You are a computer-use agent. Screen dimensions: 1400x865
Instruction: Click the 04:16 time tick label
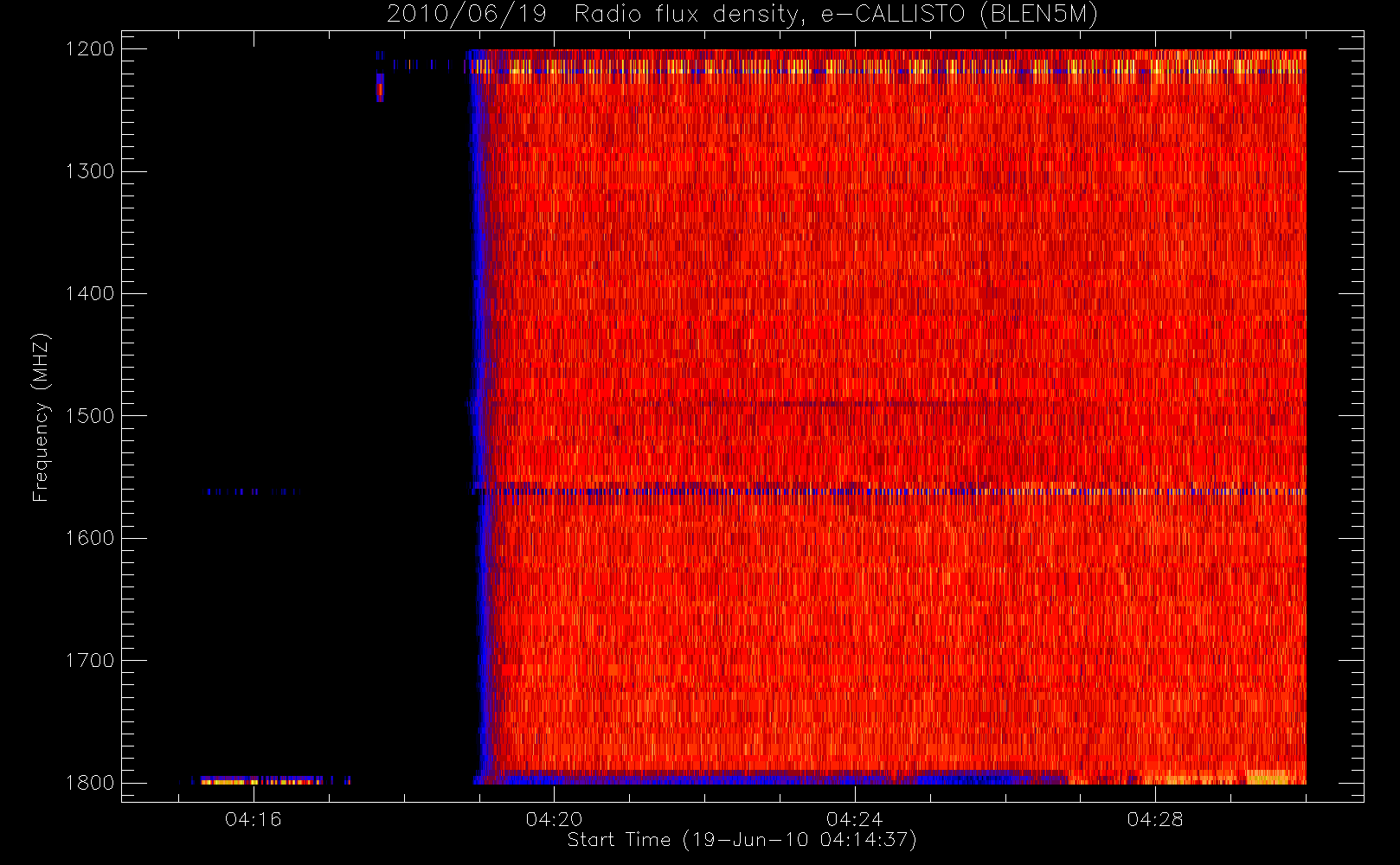pyautogui.click(x=253, y=819)
